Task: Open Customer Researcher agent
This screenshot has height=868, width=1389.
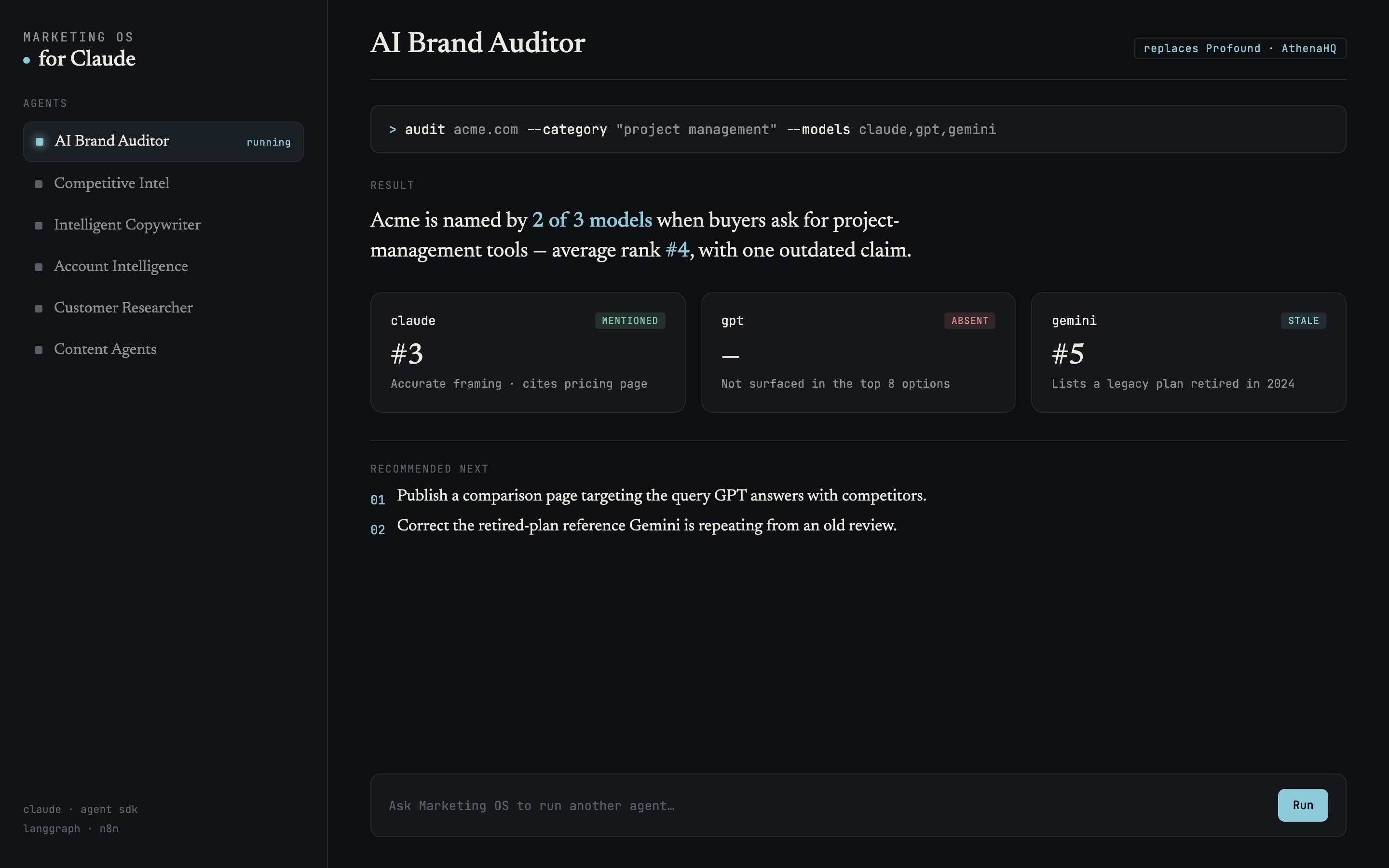Action: pyautogui.click(x=163, y=308)
